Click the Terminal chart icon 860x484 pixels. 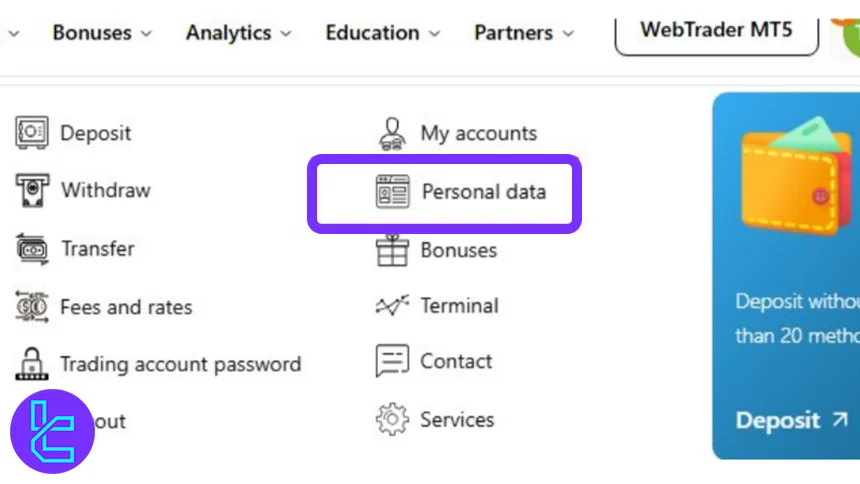pyautogui.click(x=392, y=306)
